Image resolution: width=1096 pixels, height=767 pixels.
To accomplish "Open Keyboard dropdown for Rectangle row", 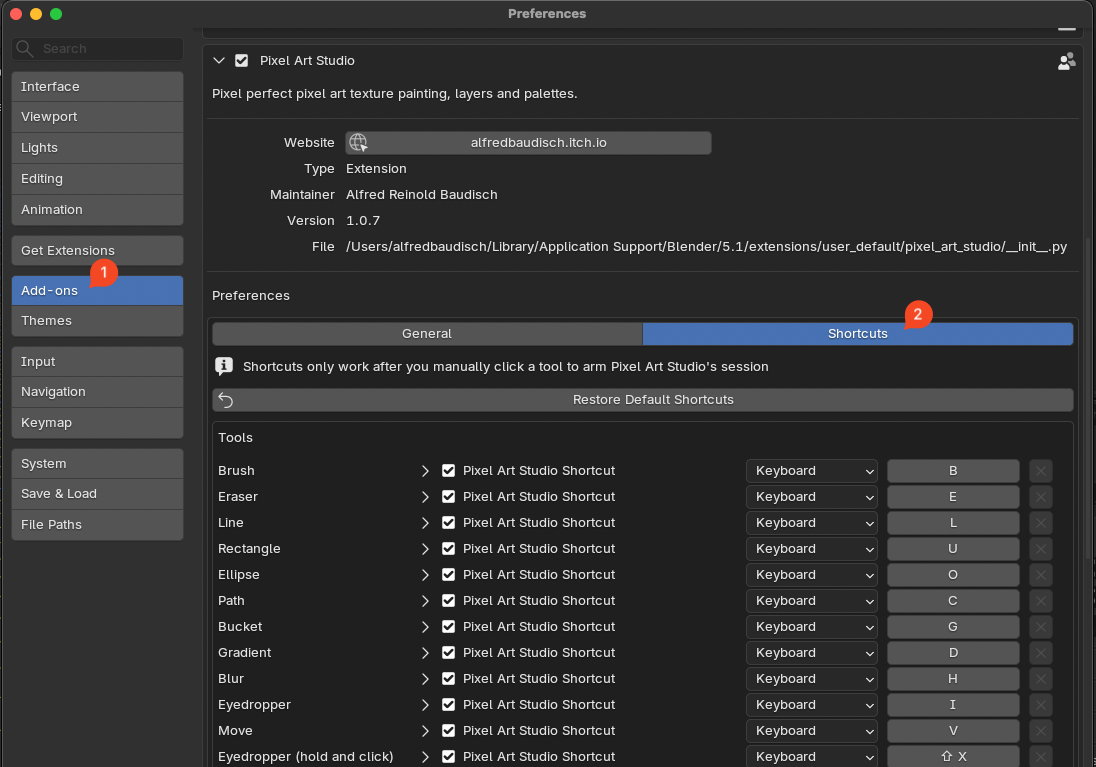I will (812, 549).
